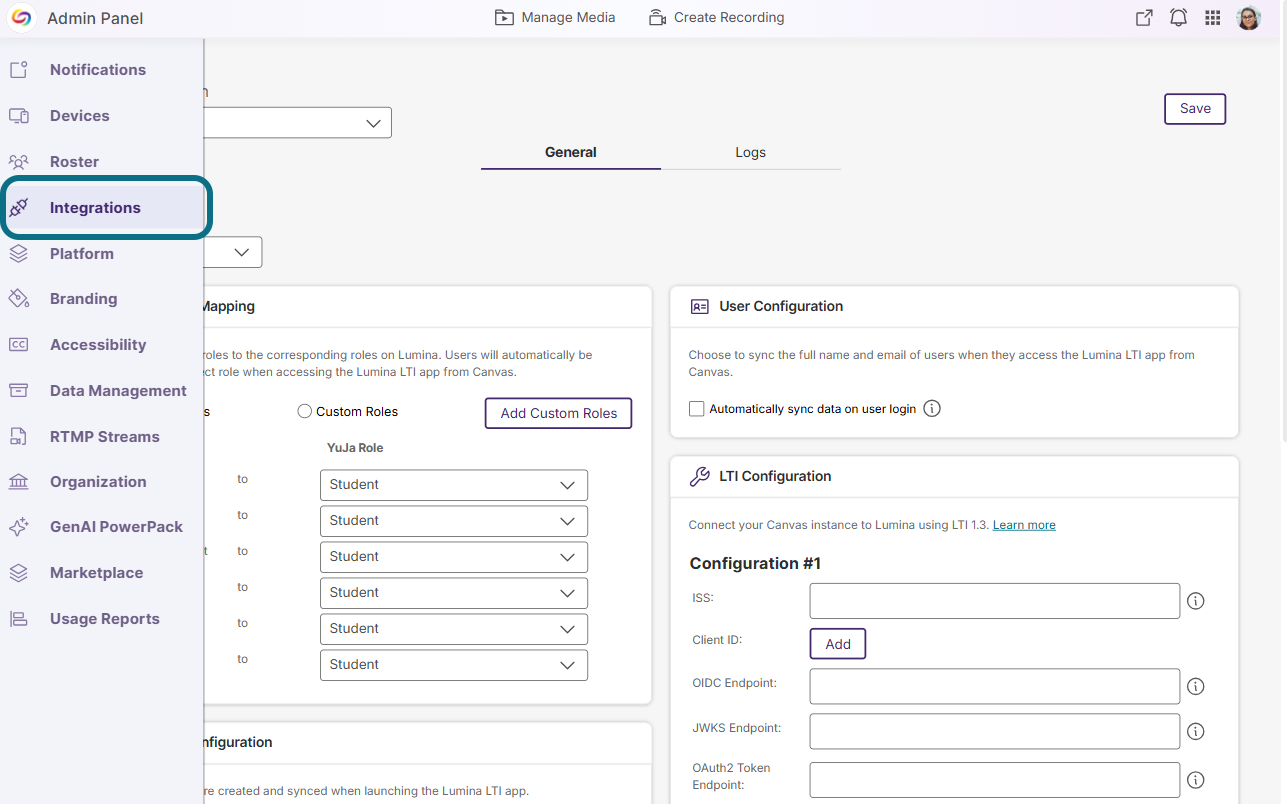This screenshot has height=804, width=1287.
Task: Switch to the Logs tab
Action: 750,153
